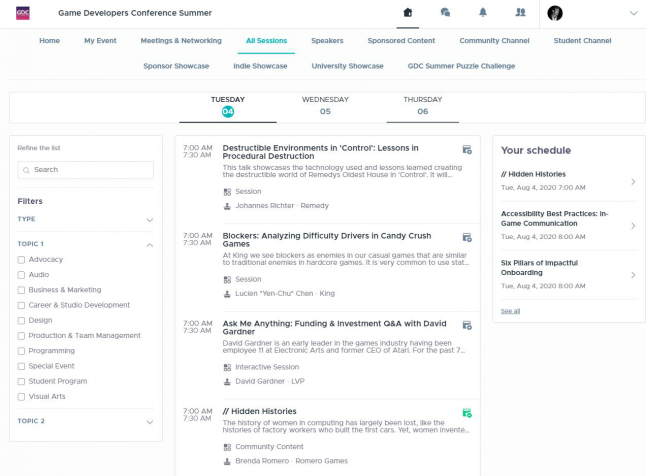The height and width of the screenshot is (476, 646).
Task: Click the GDC logo
Action: (x=22, y=13)
